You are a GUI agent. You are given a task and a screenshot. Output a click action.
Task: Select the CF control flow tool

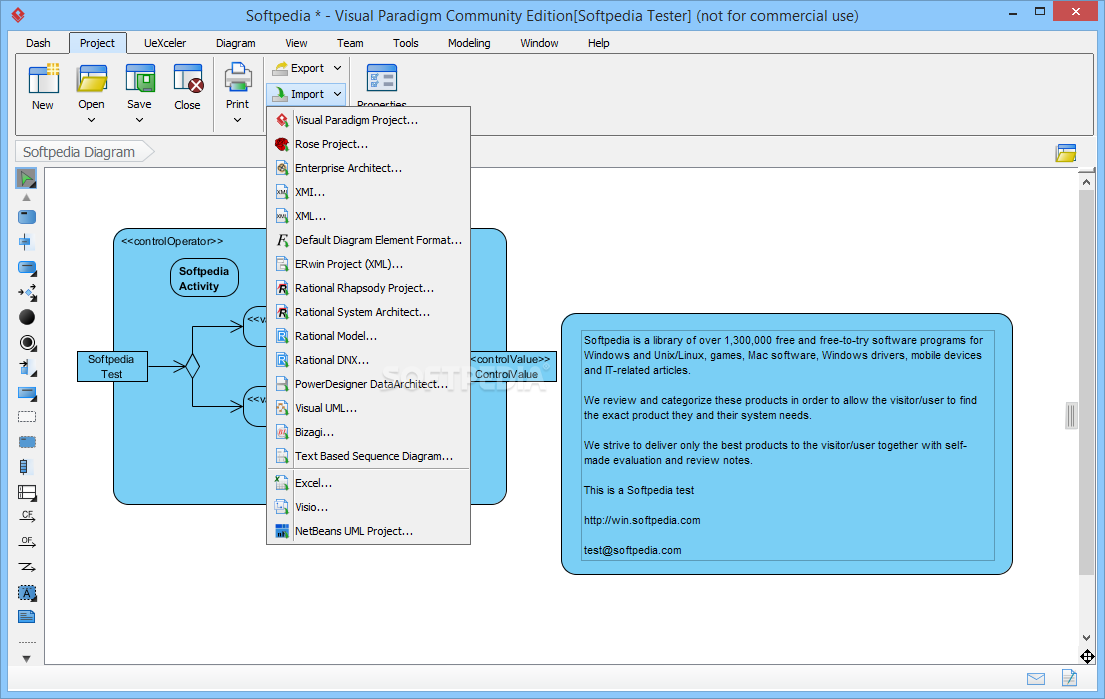click(27, 516)
